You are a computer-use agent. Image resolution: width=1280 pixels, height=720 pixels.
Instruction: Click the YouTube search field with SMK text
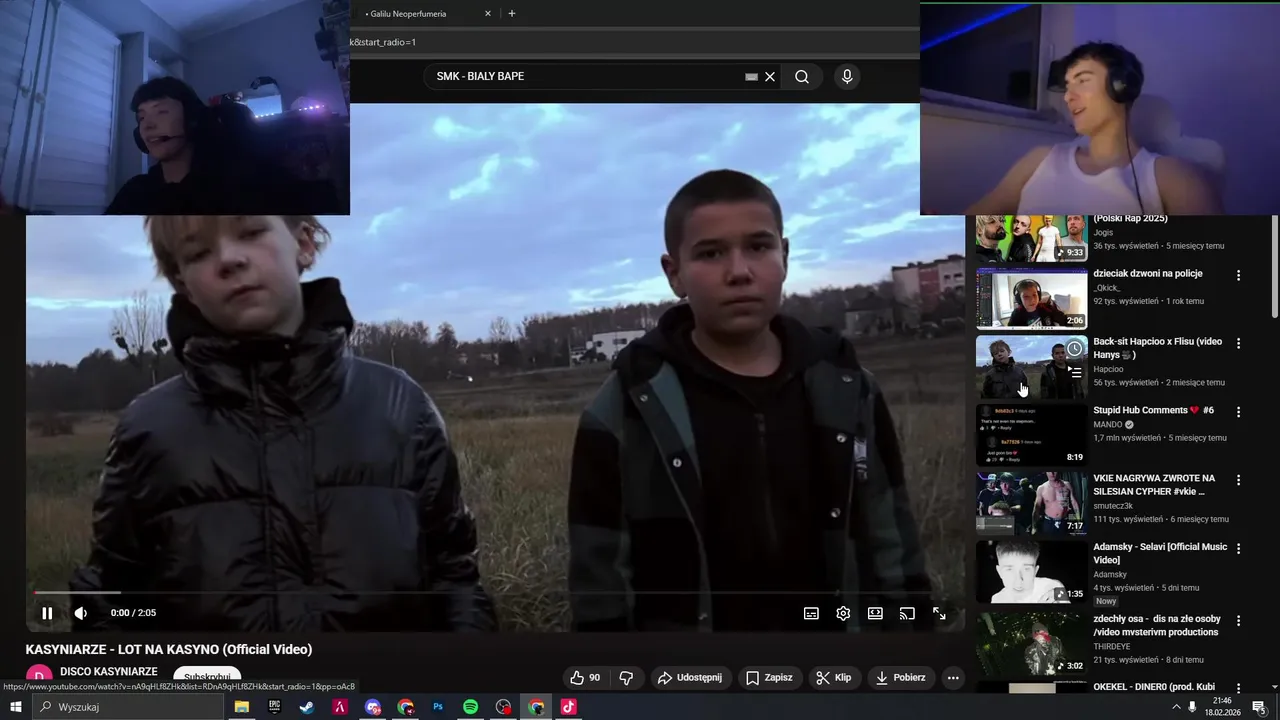point(585,76)
